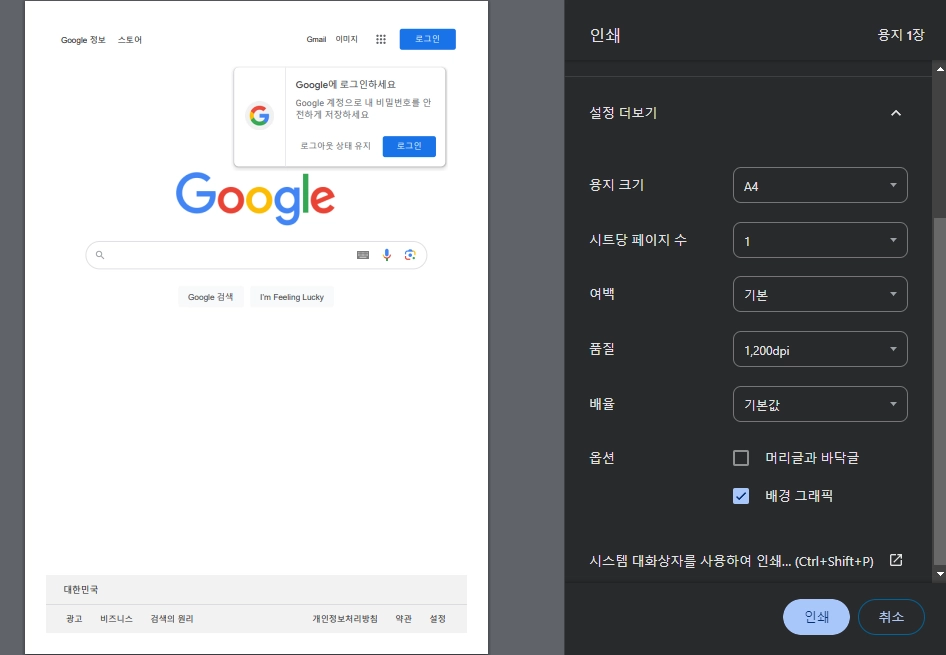Click the Google G logo in sign-in popup
This screenshot has width=946, height=655.
coord(260,116)
